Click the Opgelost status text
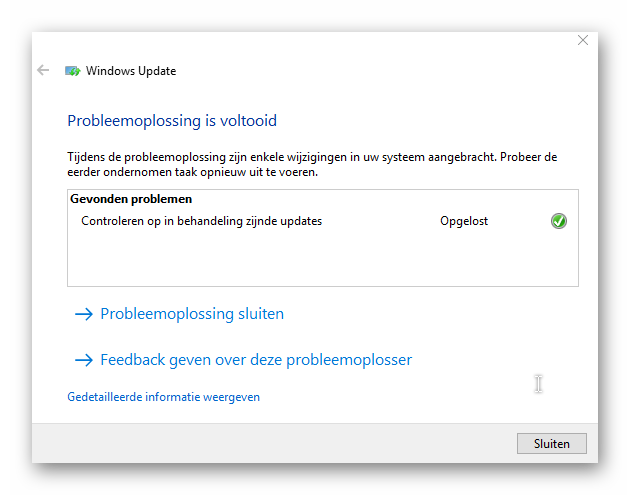Screen dimensions: 630x495 point(464,221)
